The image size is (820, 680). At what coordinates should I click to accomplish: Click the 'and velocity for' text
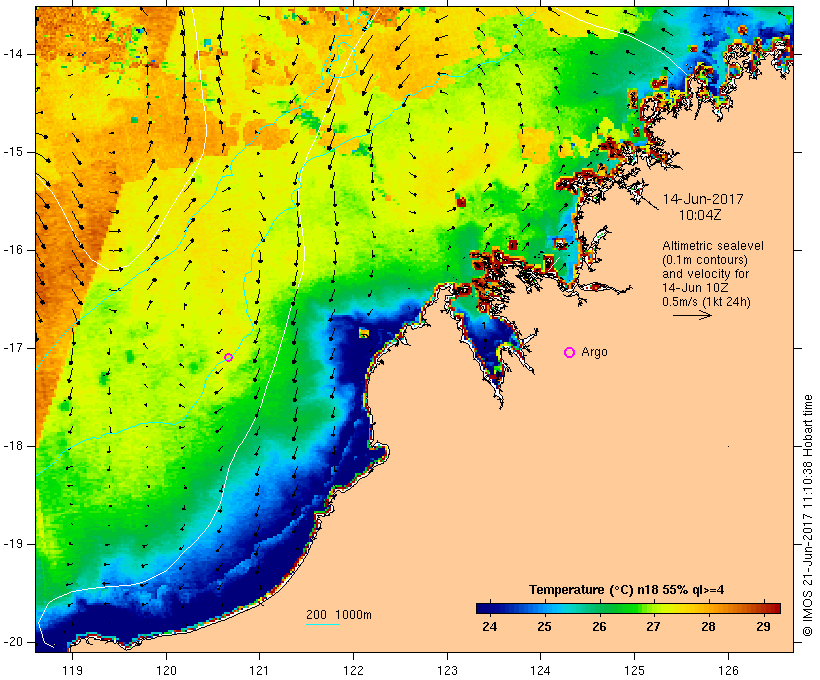pyautogui.click(x=705, y=274)
